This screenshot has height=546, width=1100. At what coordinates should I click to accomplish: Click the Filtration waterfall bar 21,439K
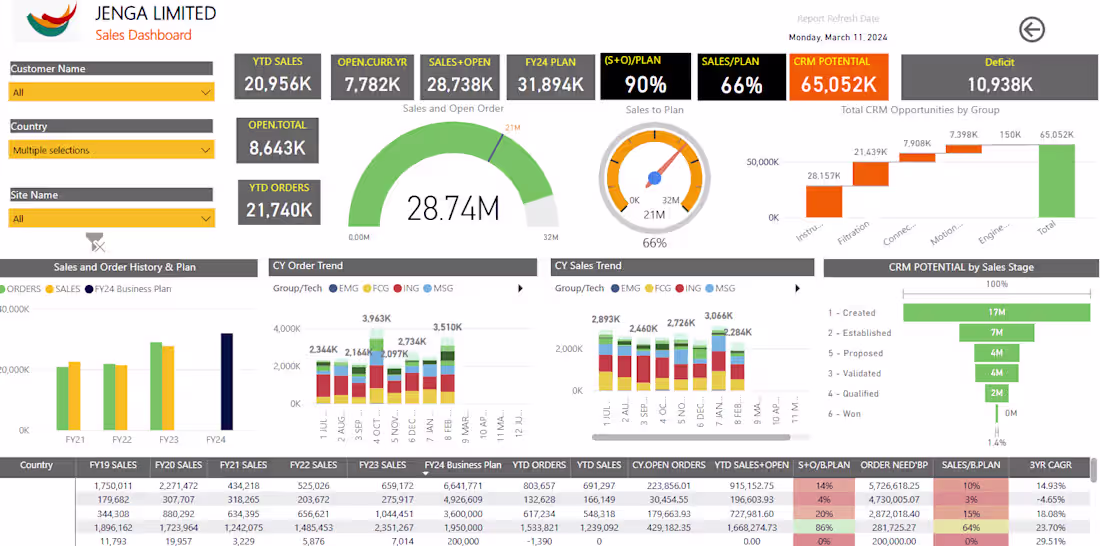click(x=871, y=174)
